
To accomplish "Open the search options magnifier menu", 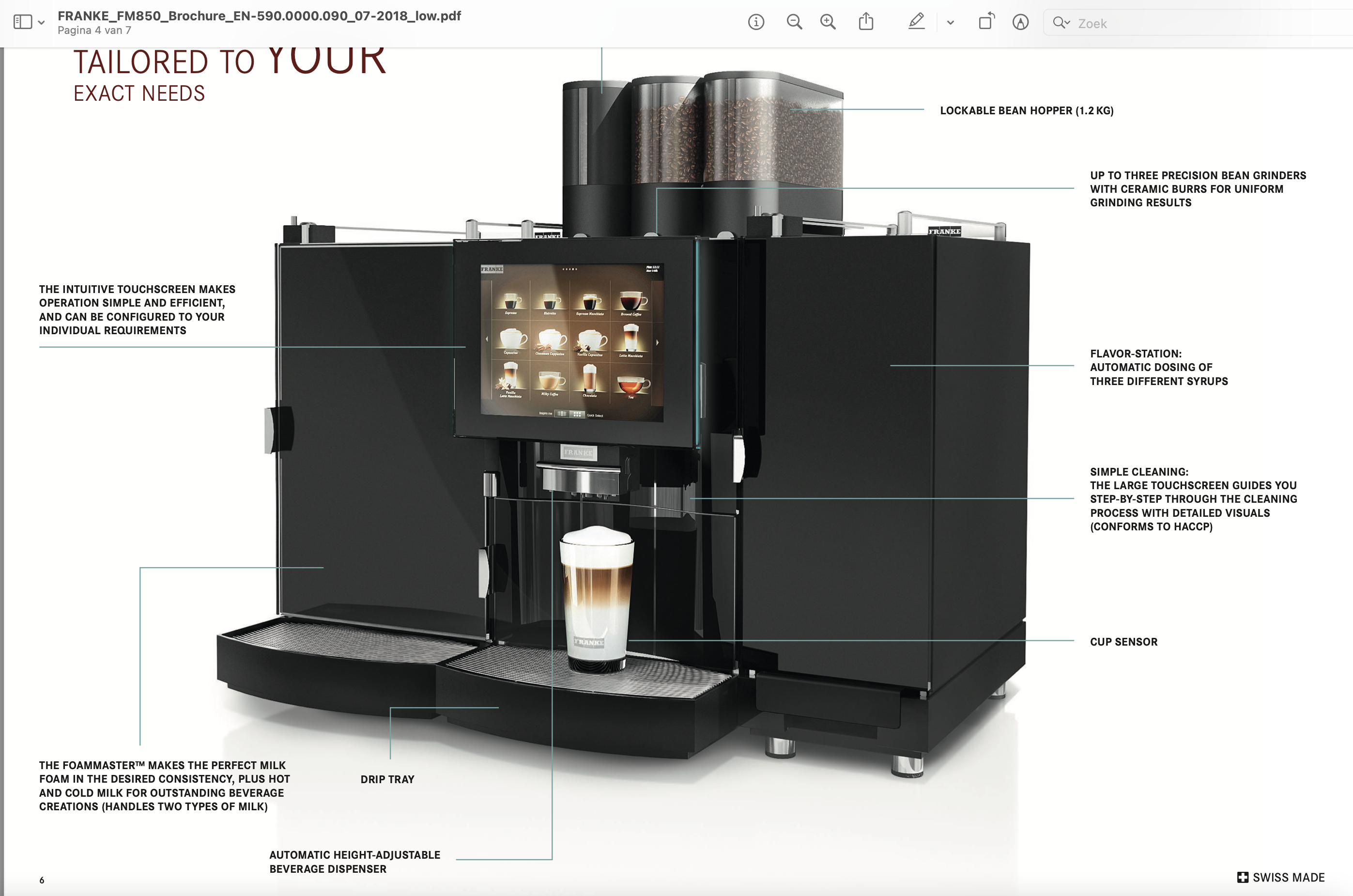I will pos(1061,23).
